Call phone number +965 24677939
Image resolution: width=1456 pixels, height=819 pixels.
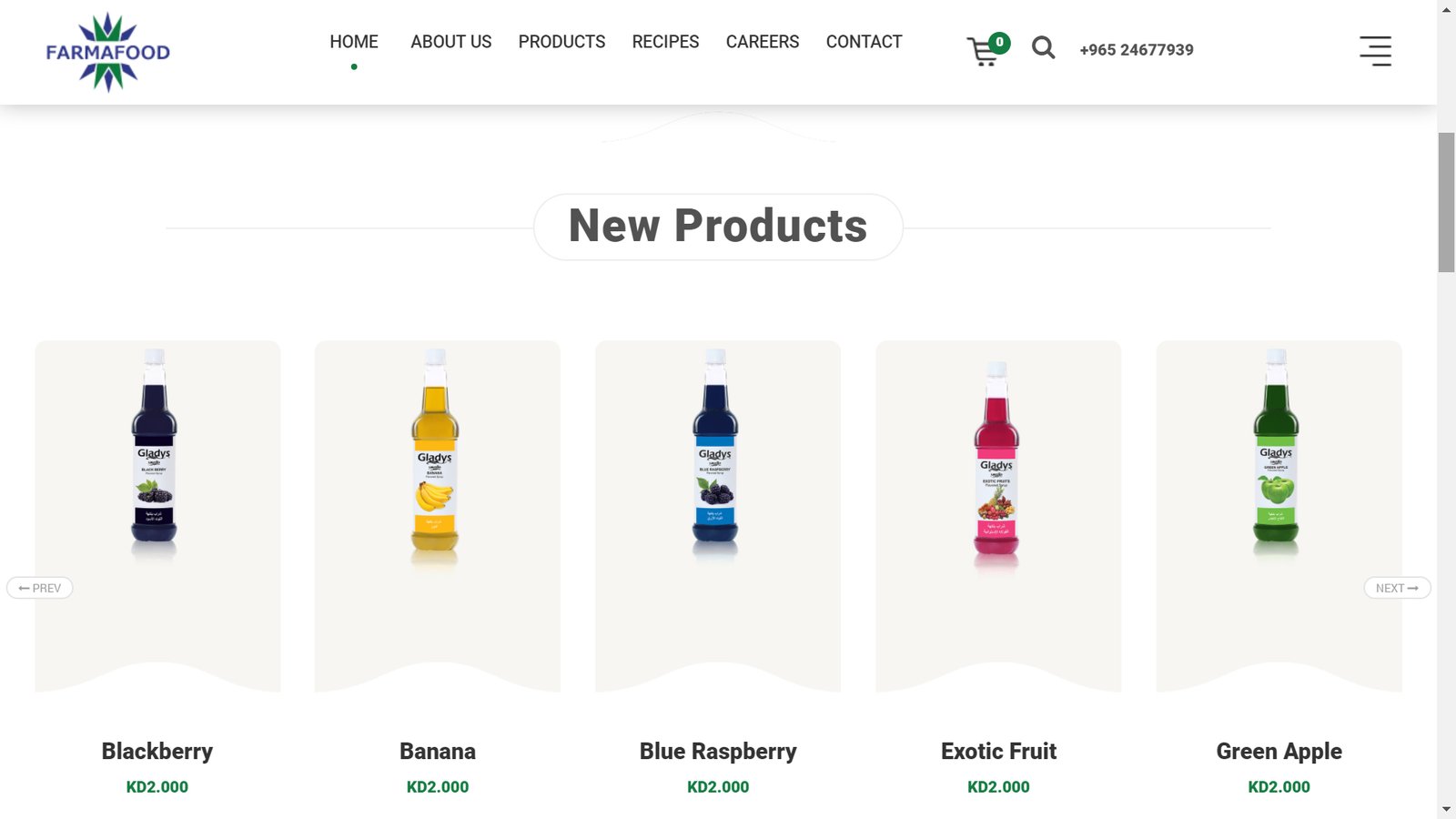click(1137, 50)
